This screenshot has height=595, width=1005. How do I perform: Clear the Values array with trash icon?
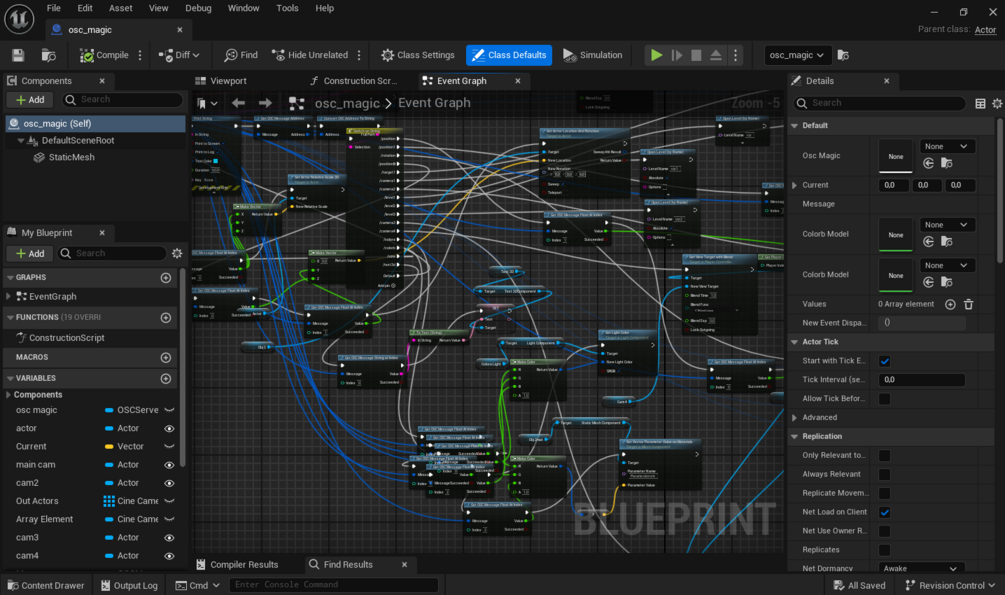(968, 304)
